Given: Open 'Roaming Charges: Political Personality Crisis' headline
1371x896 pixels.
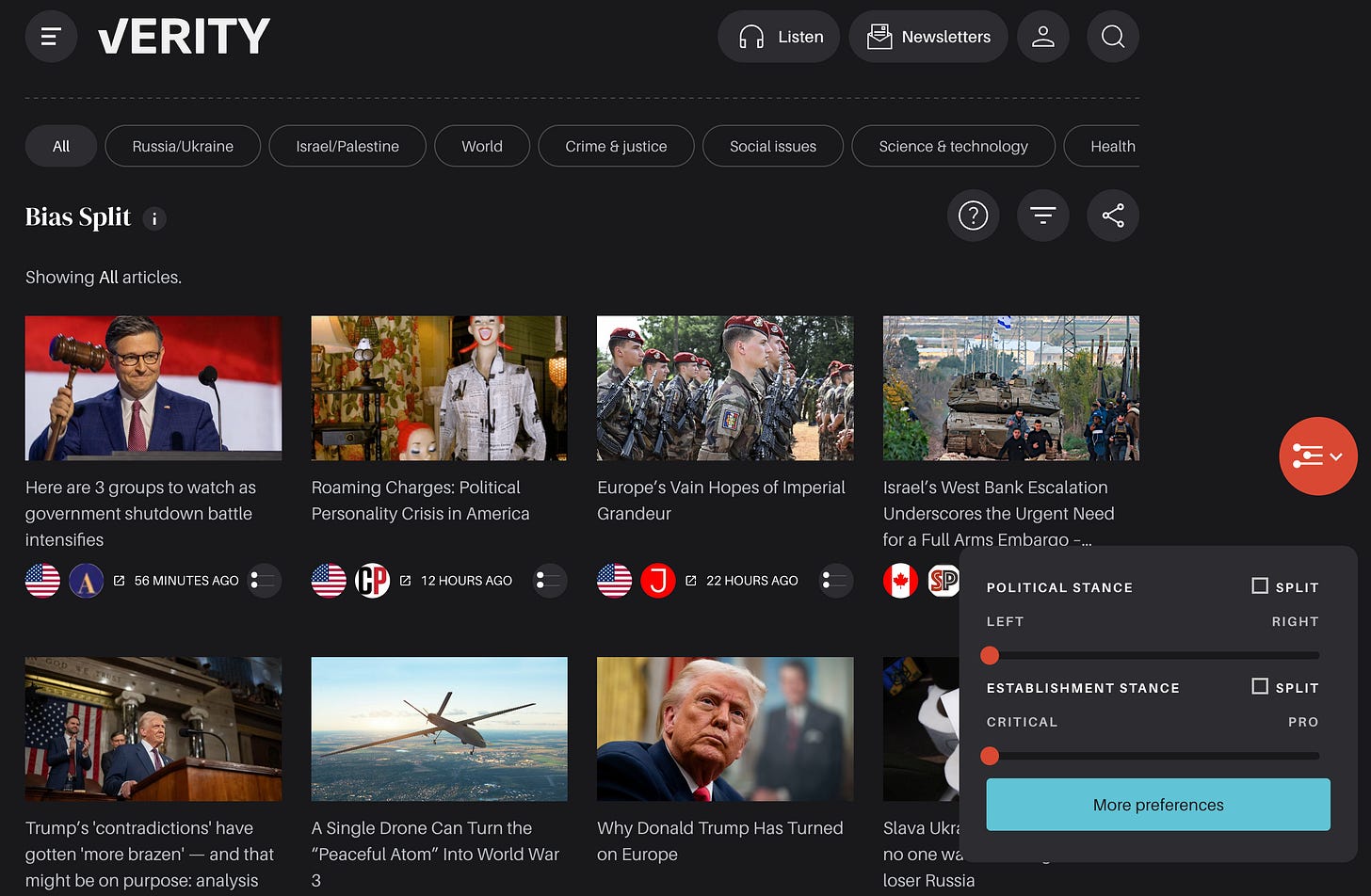Looking at the screenshot, I should point(421,501).
